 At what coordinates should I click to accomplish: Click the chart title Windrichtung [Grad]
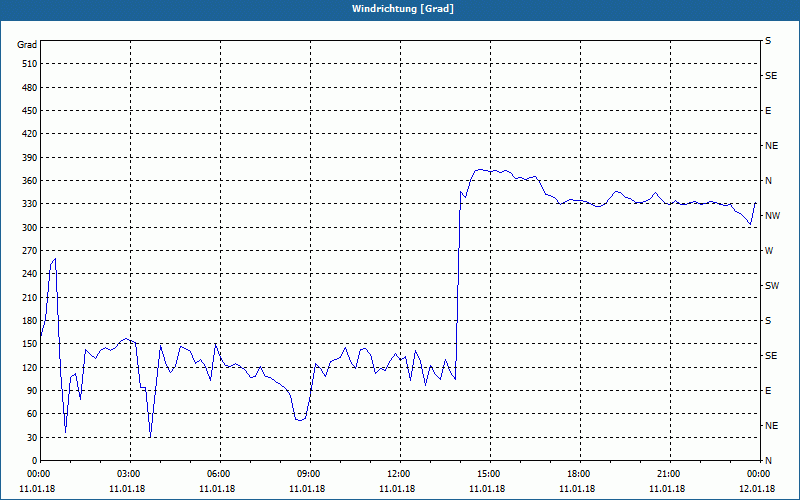[x=403, y=9]
